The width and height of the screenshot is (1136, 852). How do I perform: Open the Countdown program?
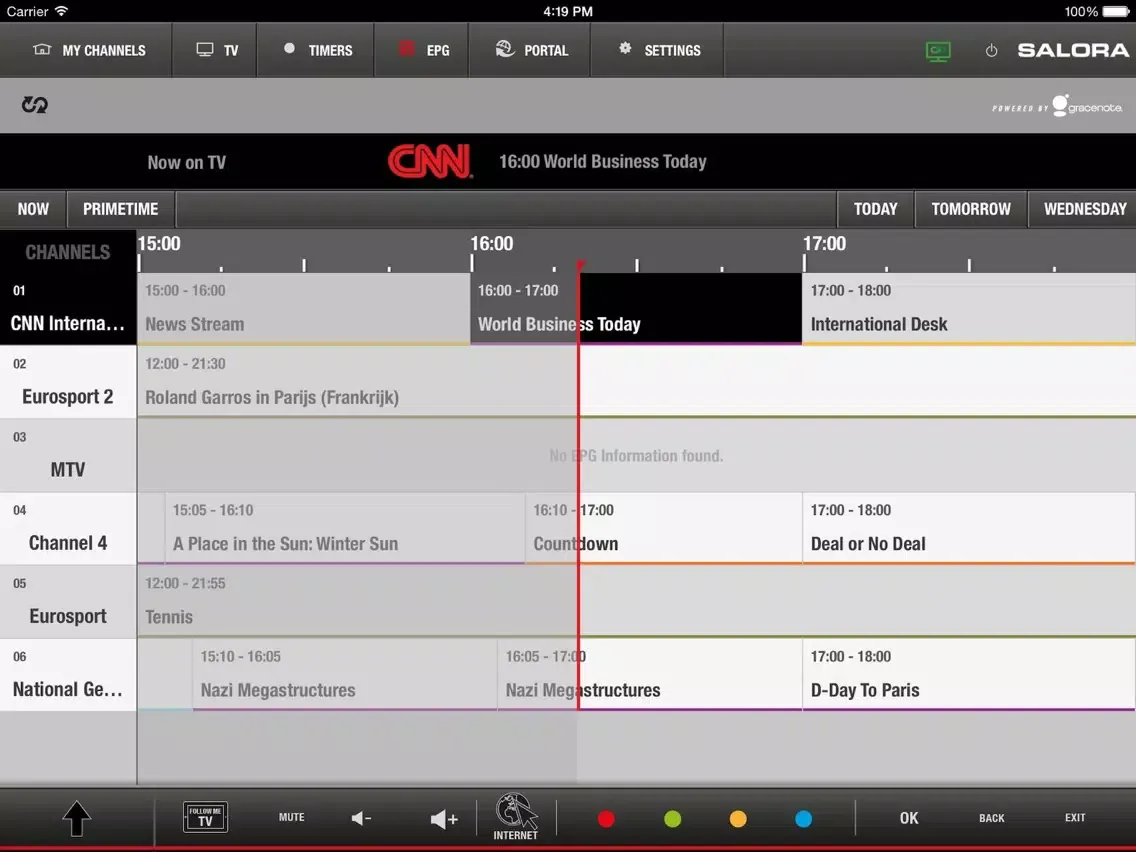click(x=664, y=528)
